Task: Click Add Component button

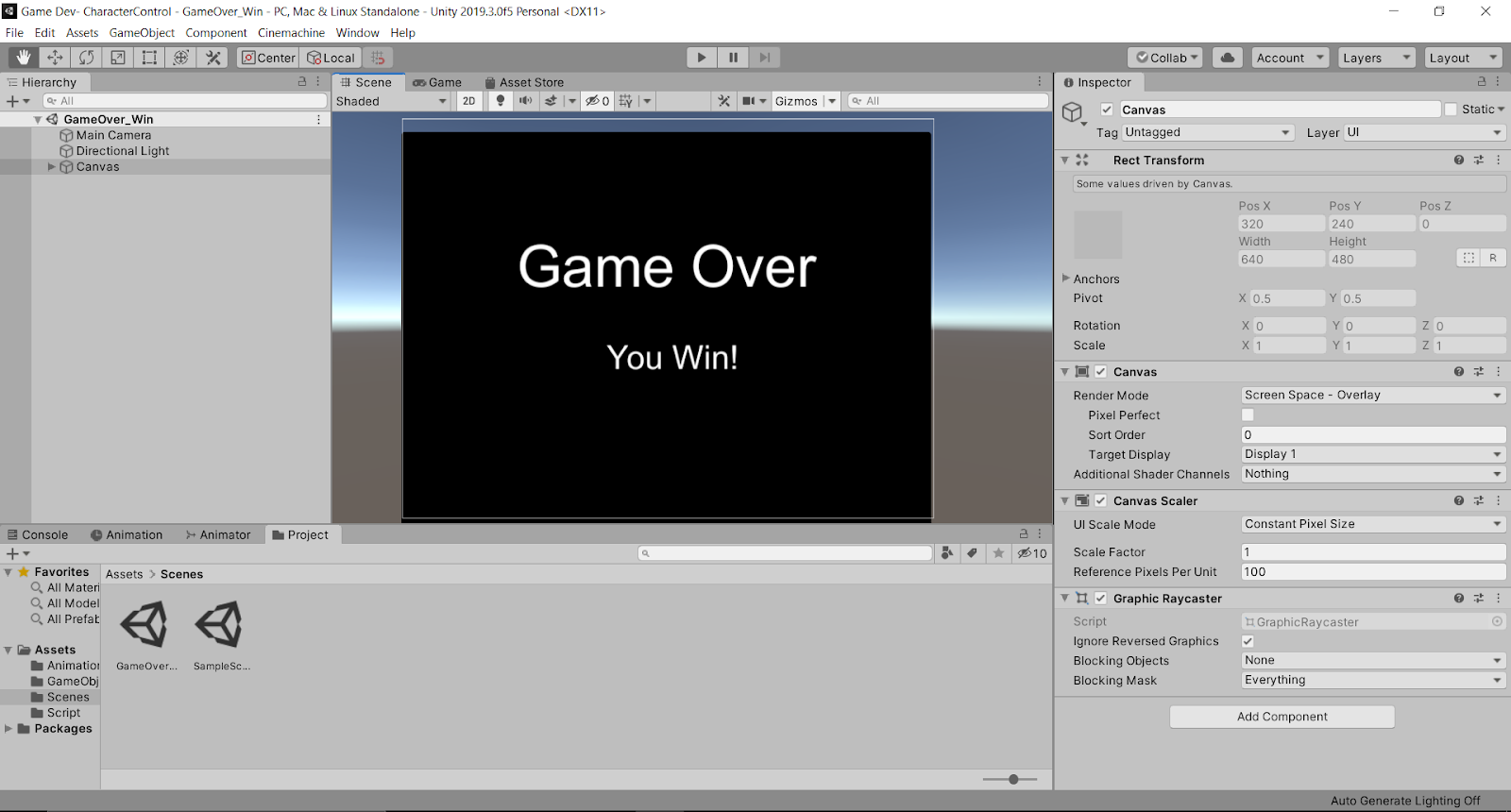Action: click(x=1282, y=717)
